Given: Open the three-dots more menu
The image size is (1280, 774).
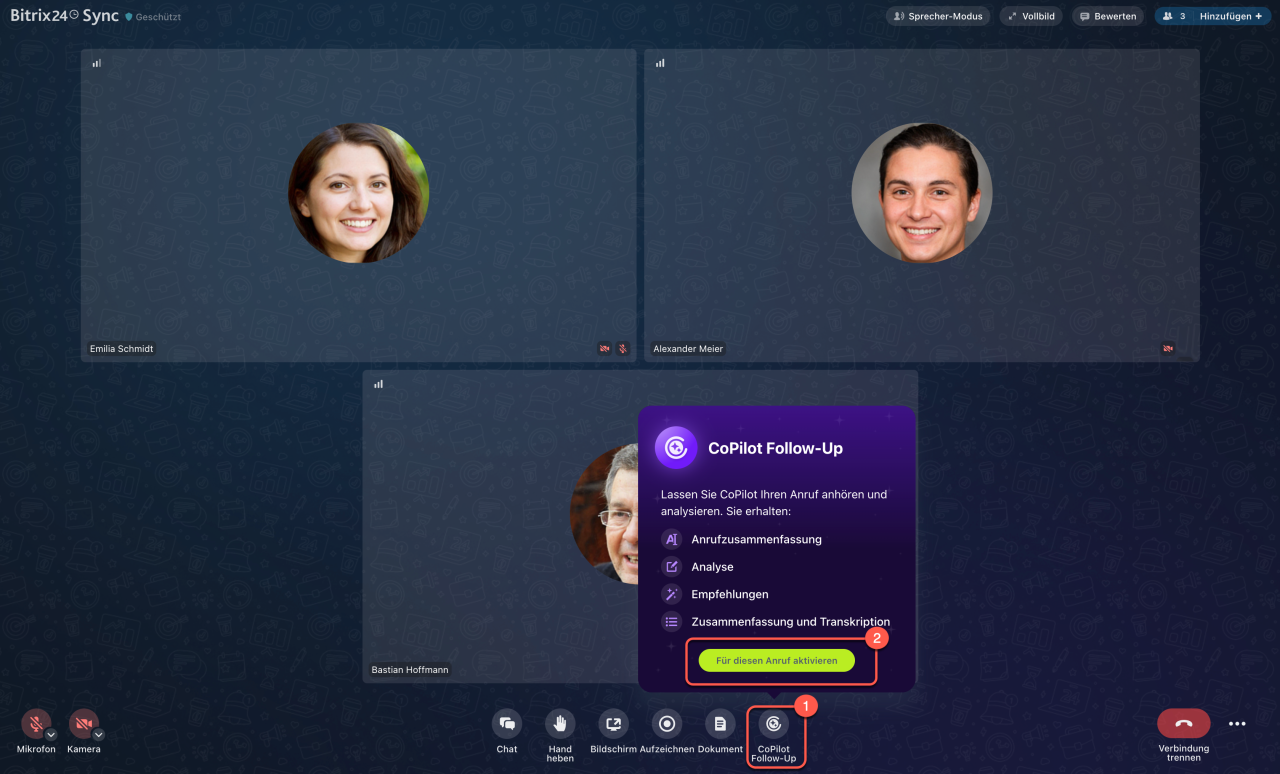Looking at the screenshot, I should 1237,724.
